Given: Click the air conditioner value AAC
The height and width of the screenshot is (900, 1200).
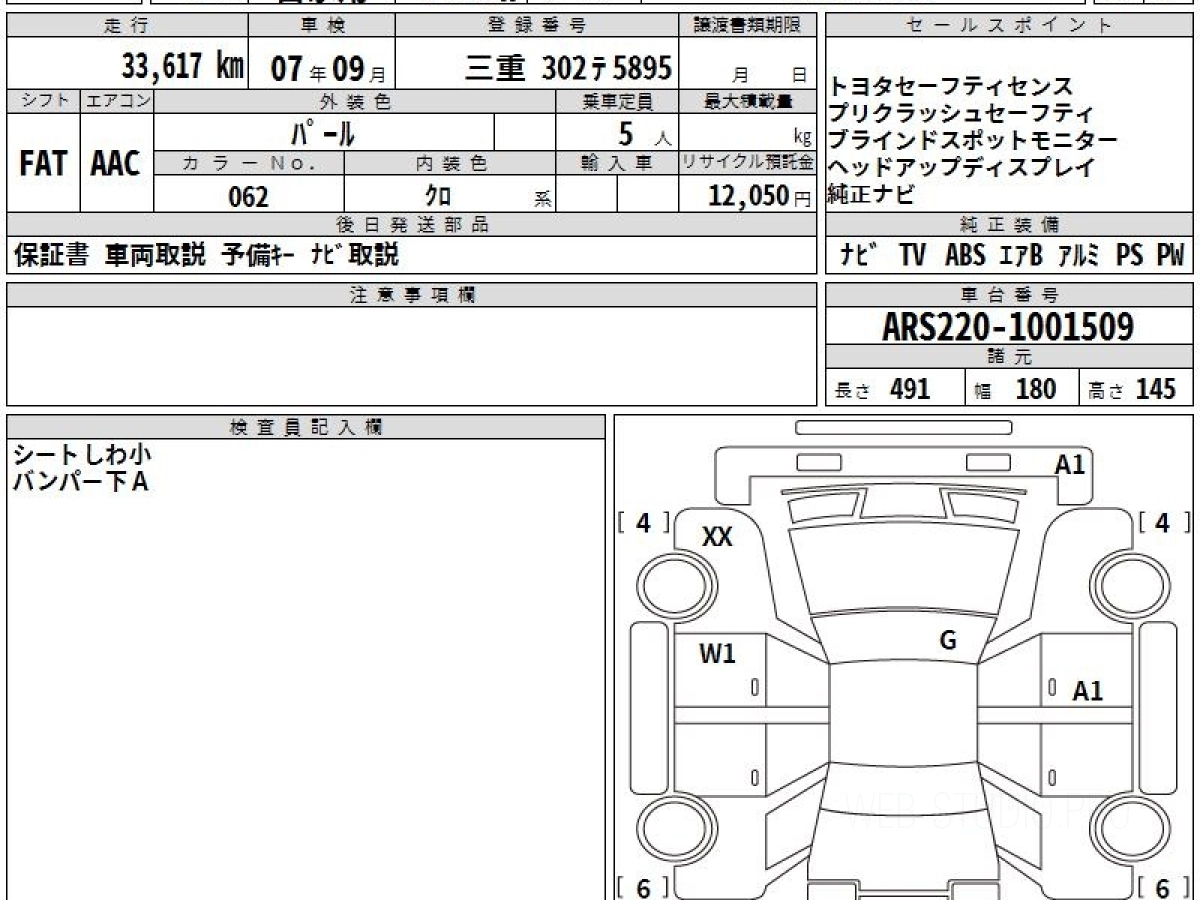Looking at the screenshot, I should click(116, 164).
